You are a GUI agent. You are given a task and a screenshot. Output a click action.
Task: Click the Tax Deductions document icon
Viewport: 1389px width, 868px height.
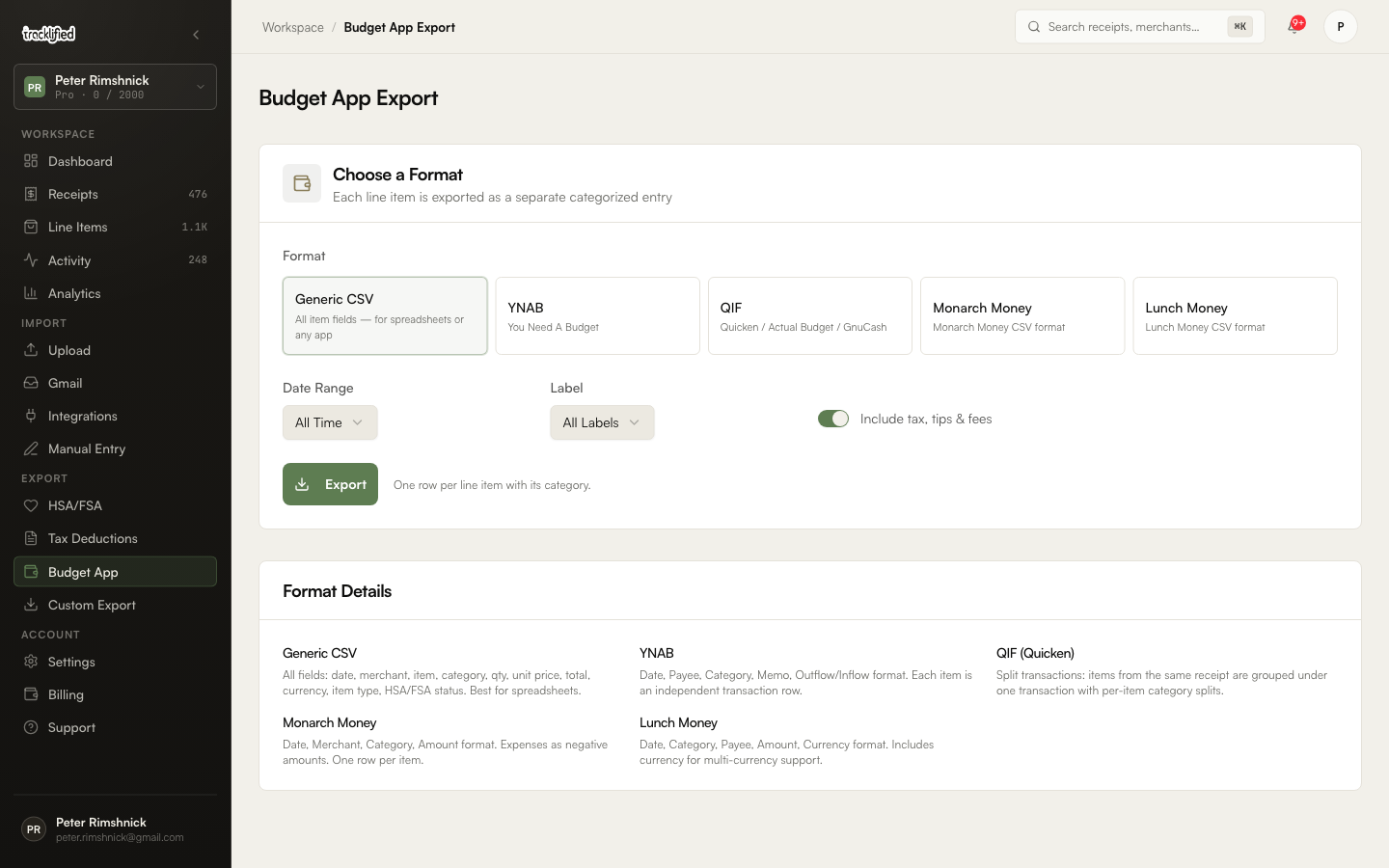click(x=31, y=538)
